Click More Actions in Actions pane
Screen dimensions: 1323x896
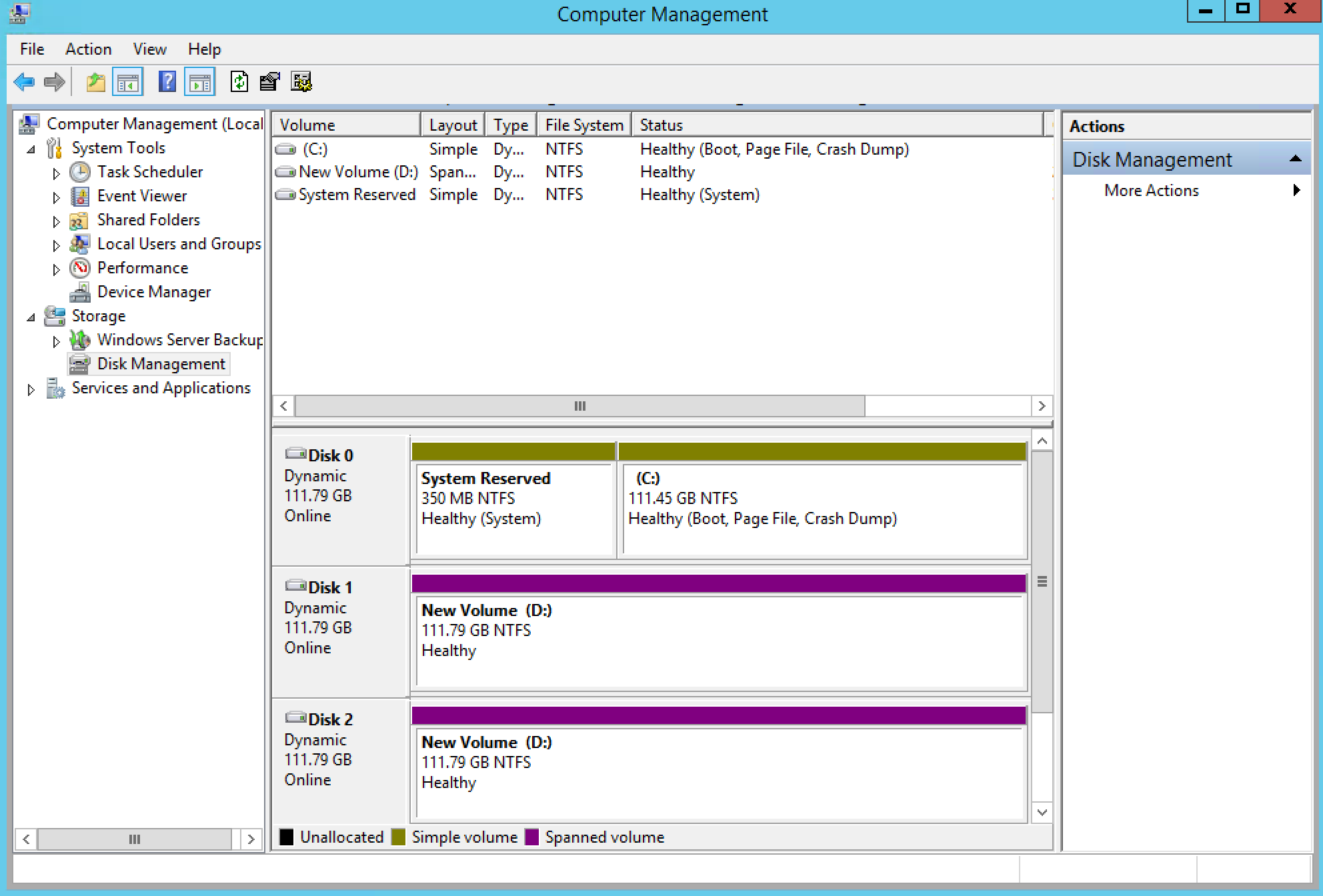point(1152,191)
